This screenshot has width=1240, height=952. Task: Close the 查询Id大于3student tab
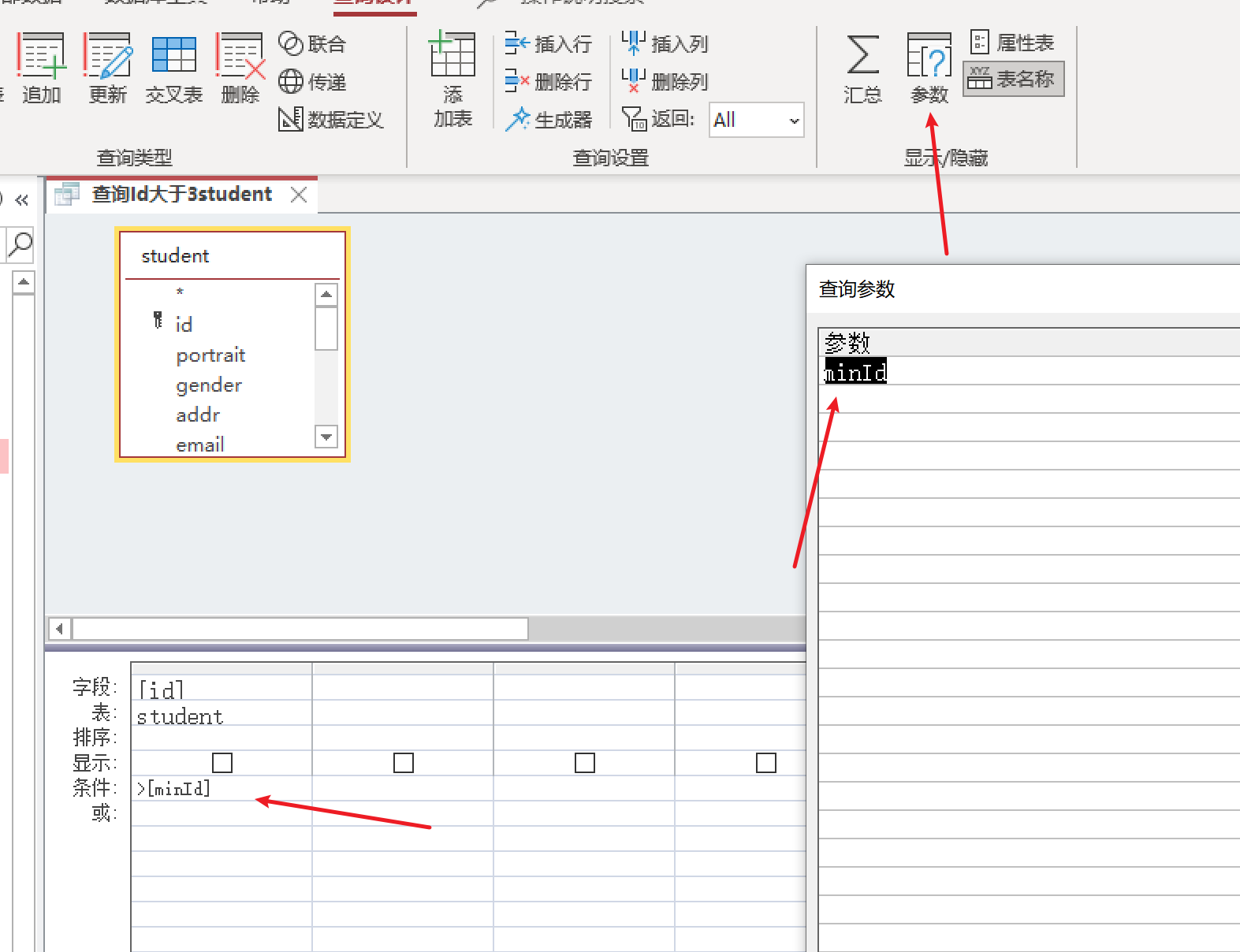[x=299, y=194]
